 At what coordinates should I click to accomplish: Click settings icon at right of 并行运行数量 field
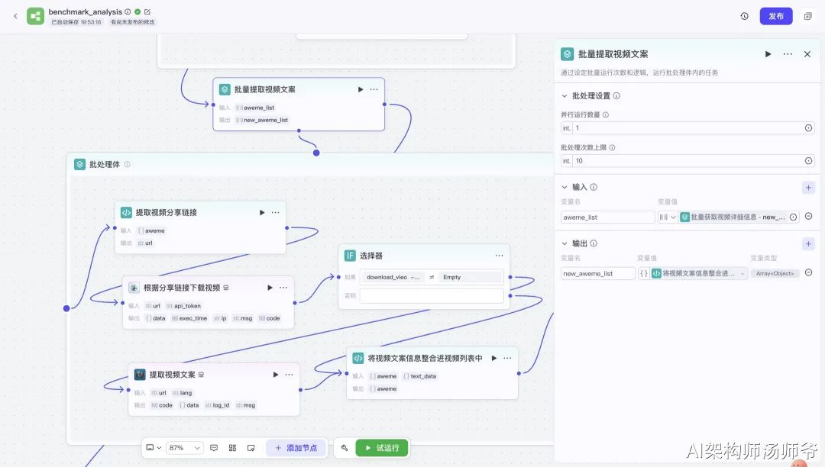[808, 128]
